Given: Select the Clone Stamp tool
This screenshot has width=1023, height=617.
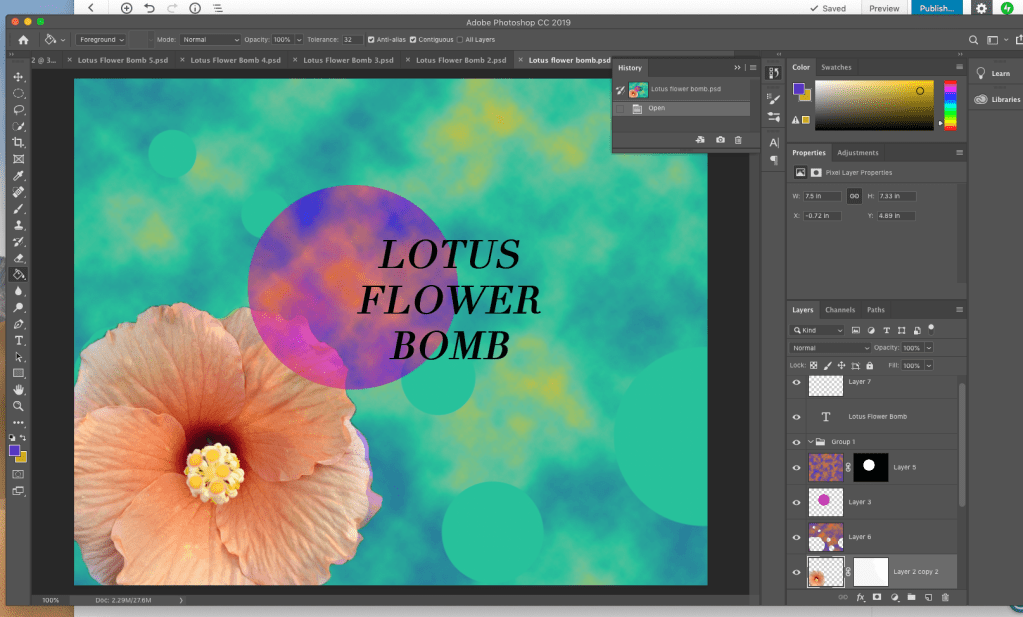Looking at the screenshot, I should click(x=18, y=225).
